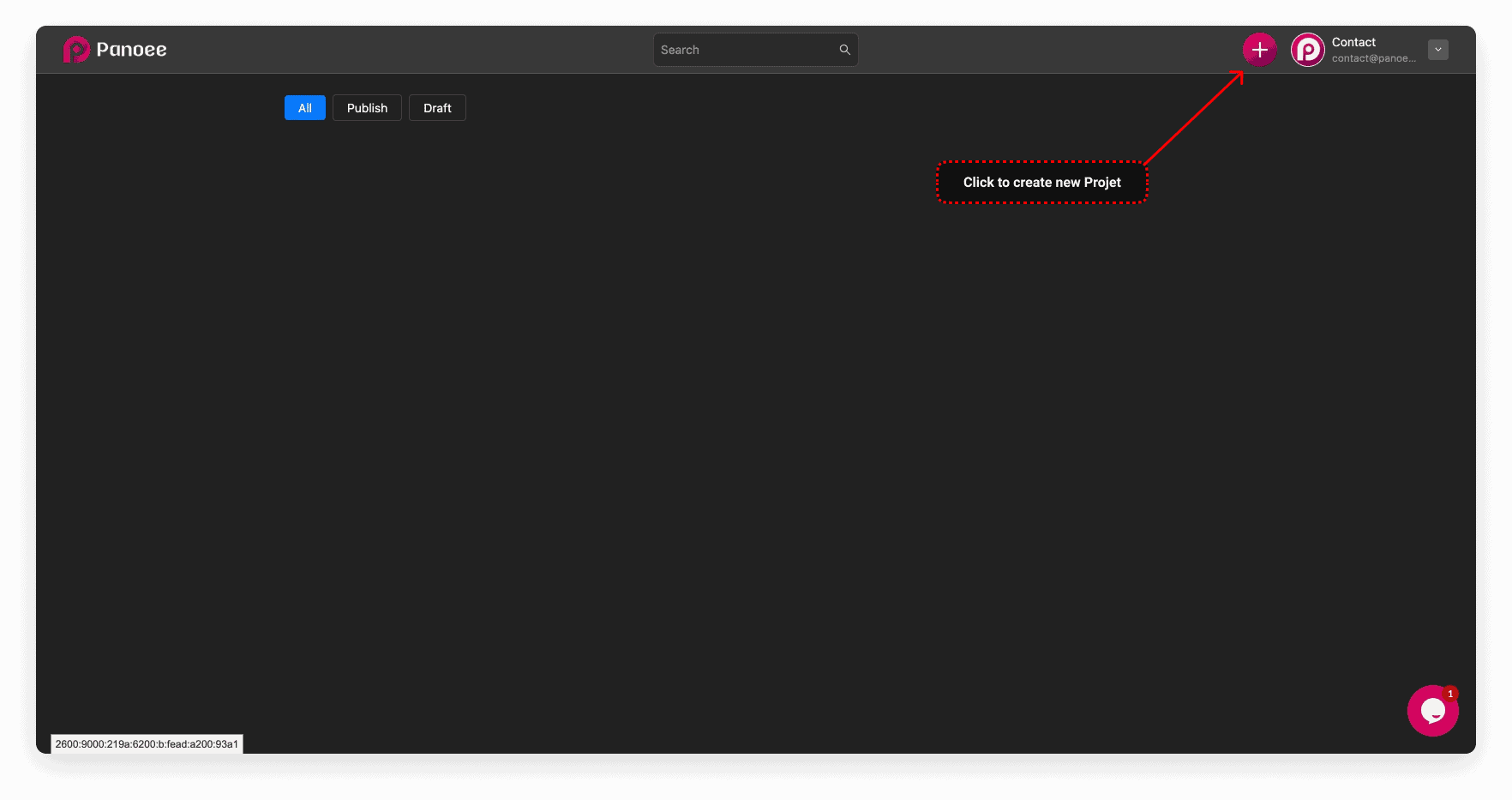This screenshot has width=1512, height=800.
Task: Open the chat support bubble
Action: coord(1431,711)
